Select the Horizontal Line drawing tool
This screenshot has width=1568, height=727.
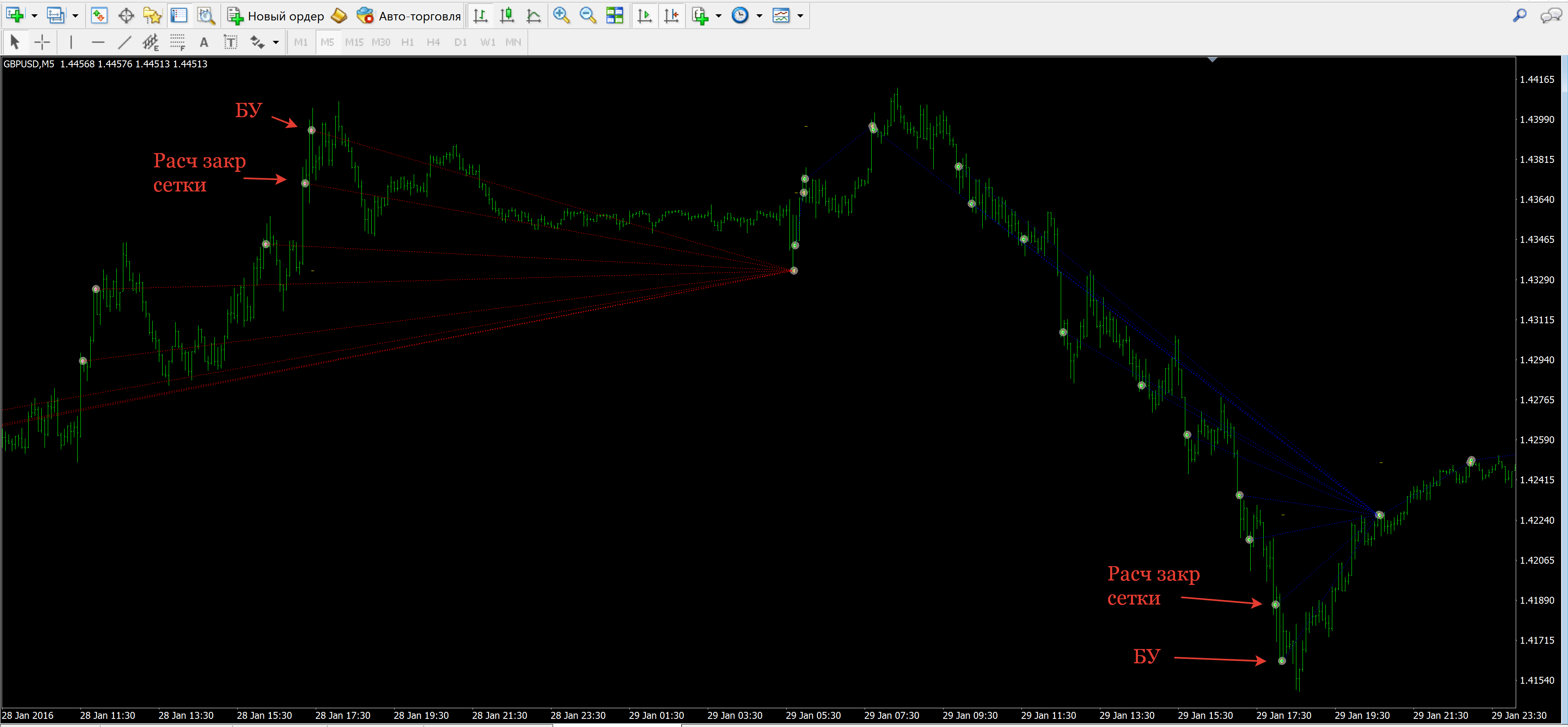[98, 42]
